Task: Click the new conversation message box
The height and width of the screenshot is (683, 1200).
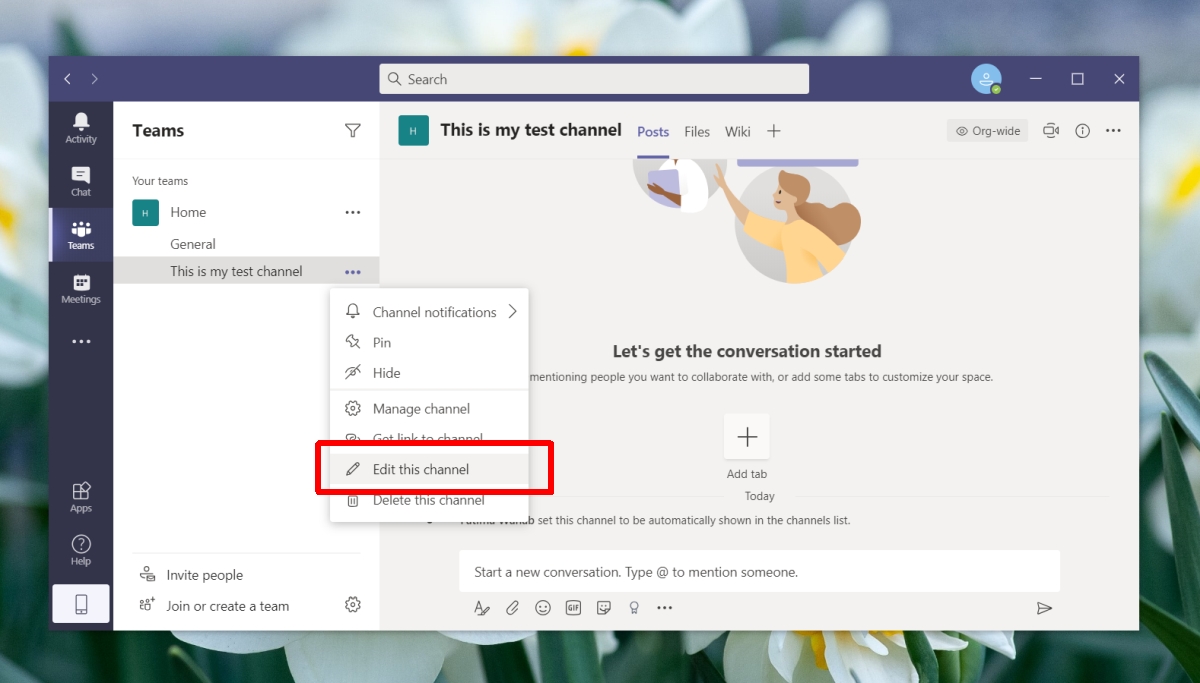Action: tap(759, 572)
